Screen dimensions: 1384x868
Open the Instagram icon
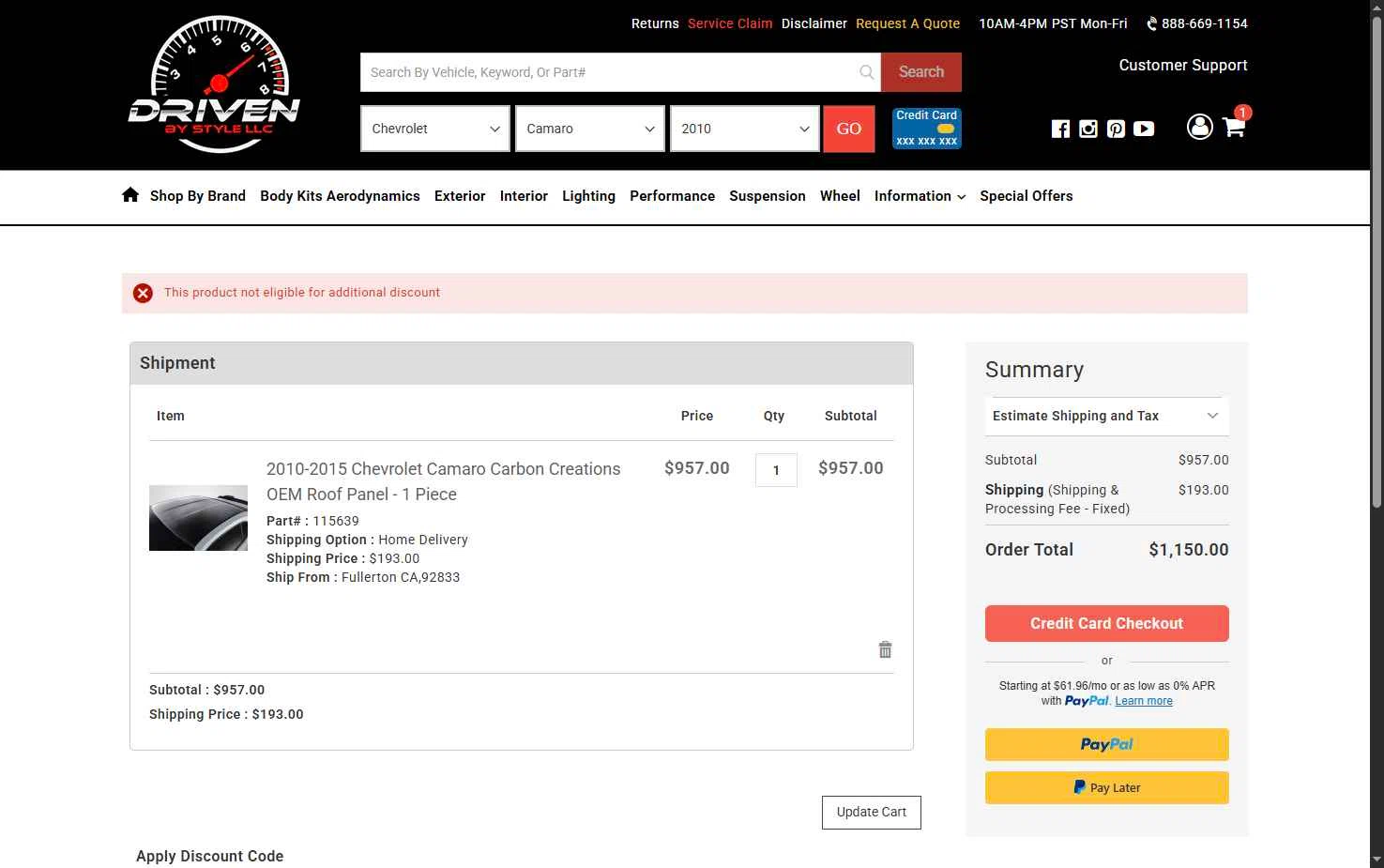pyautogui.click(x=1088, y=129)
